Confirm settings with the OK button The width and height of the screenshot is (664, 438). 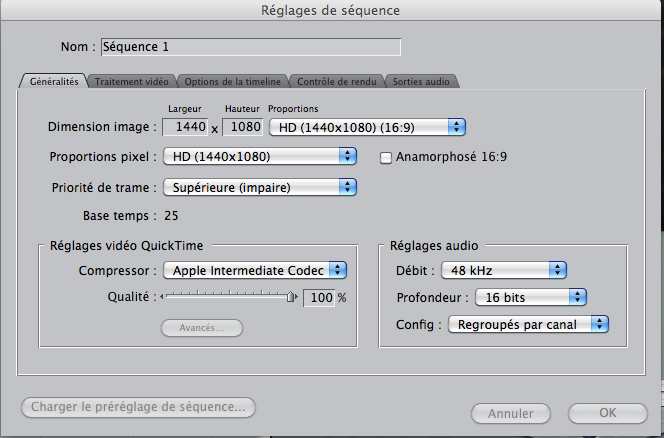(x=608, y=413)
